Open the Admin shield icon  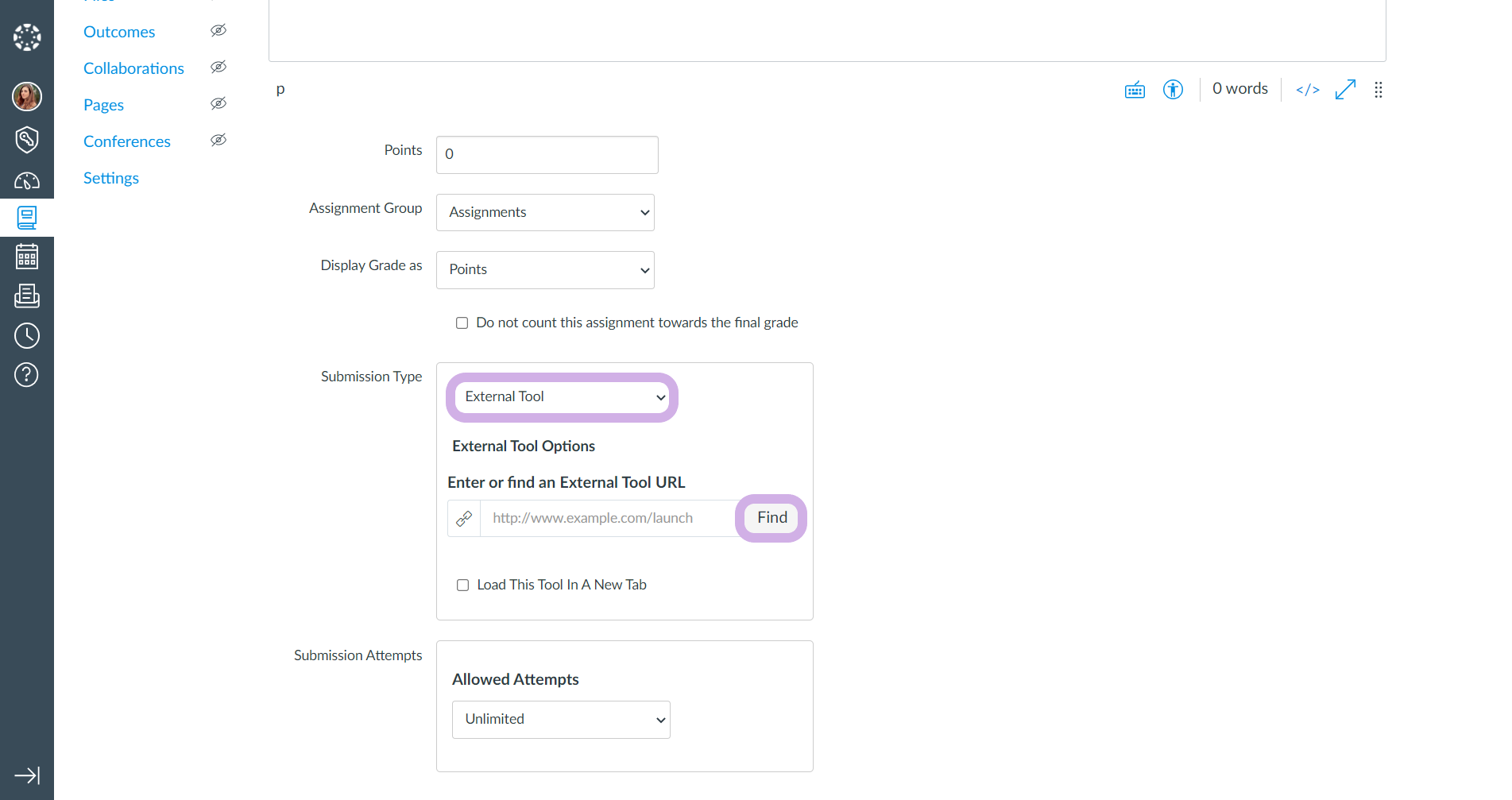click(27, 139)
